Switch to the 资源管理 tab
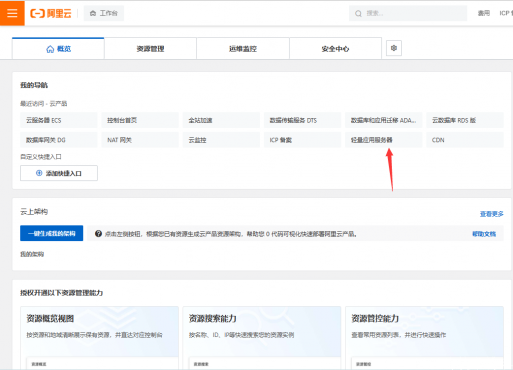Viewport: 513px width, 370px height. (150, 49)
